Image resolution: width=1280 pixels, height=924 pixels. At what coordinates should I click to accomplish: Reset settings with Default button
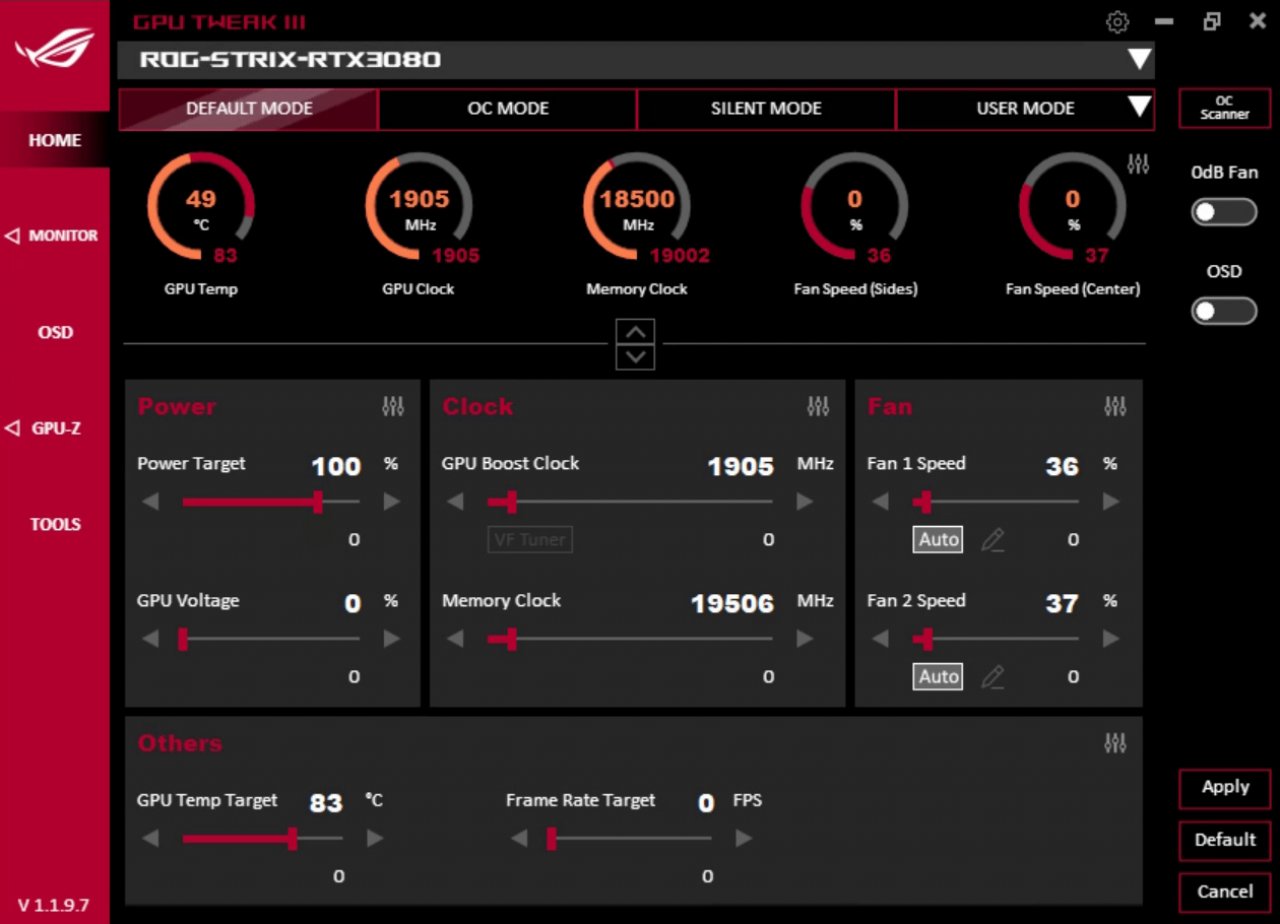(1225, 840)
